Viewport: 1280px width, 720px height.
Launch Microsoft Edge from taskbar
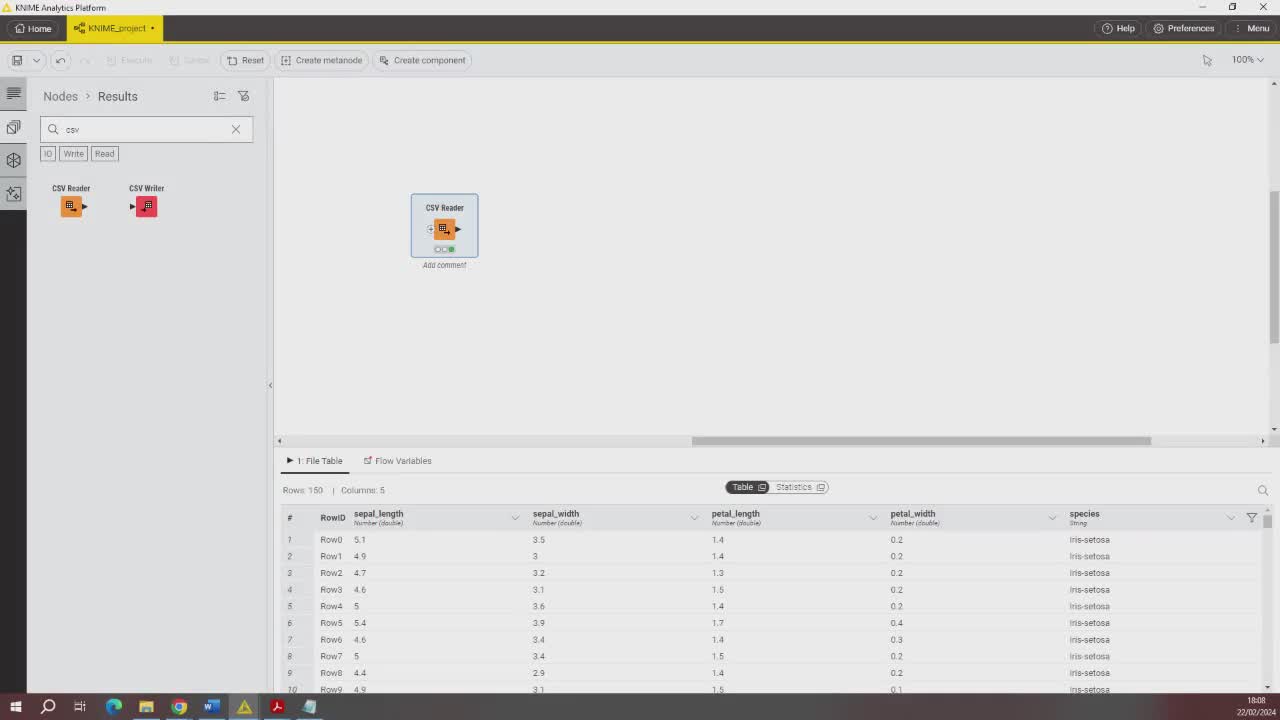point(113,707)
